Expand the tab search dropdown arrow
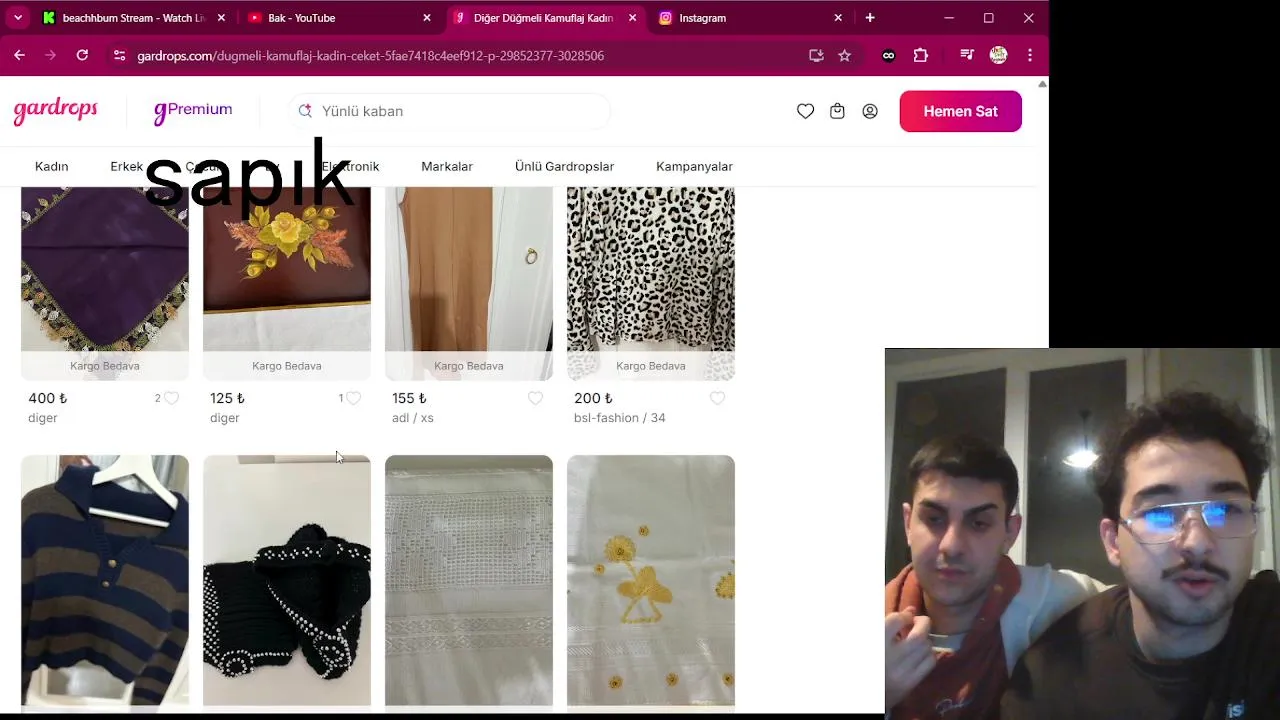1280x720 pixels. point(18,18)
